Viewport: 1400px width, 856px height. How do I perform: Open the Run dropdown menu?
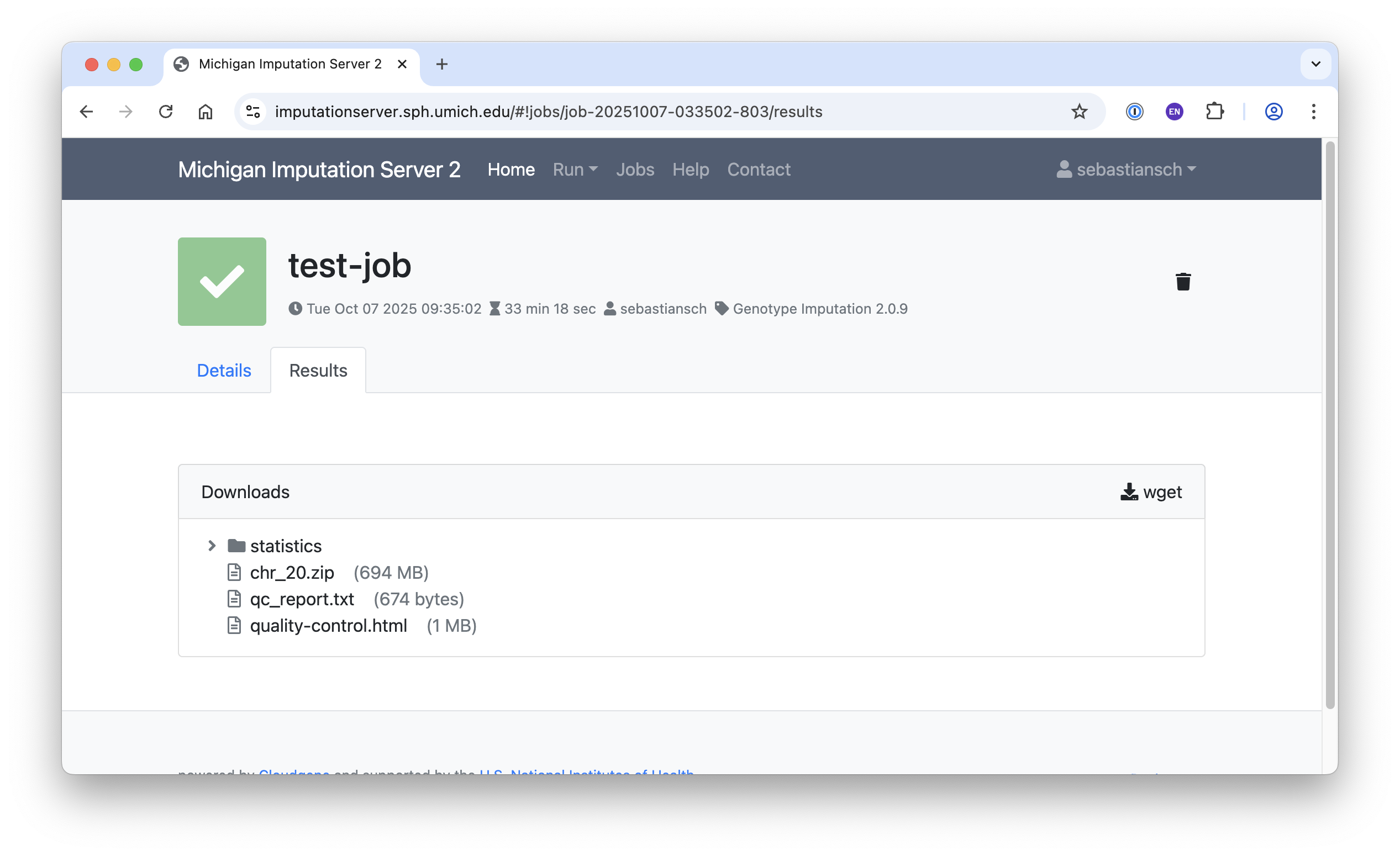575,170
